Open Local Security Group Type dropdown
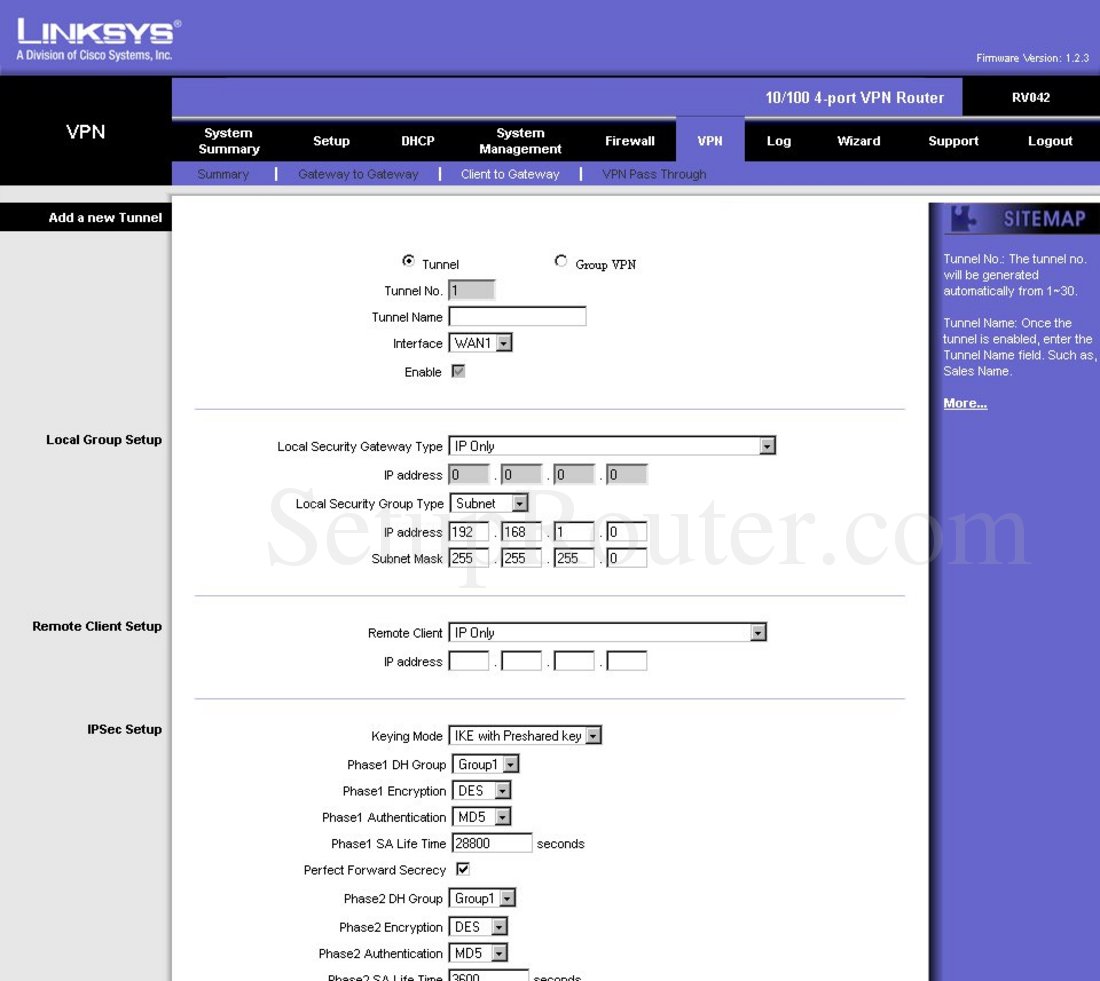The width and height of the screenshot is (1100, 981). click(x=488, y=503)
